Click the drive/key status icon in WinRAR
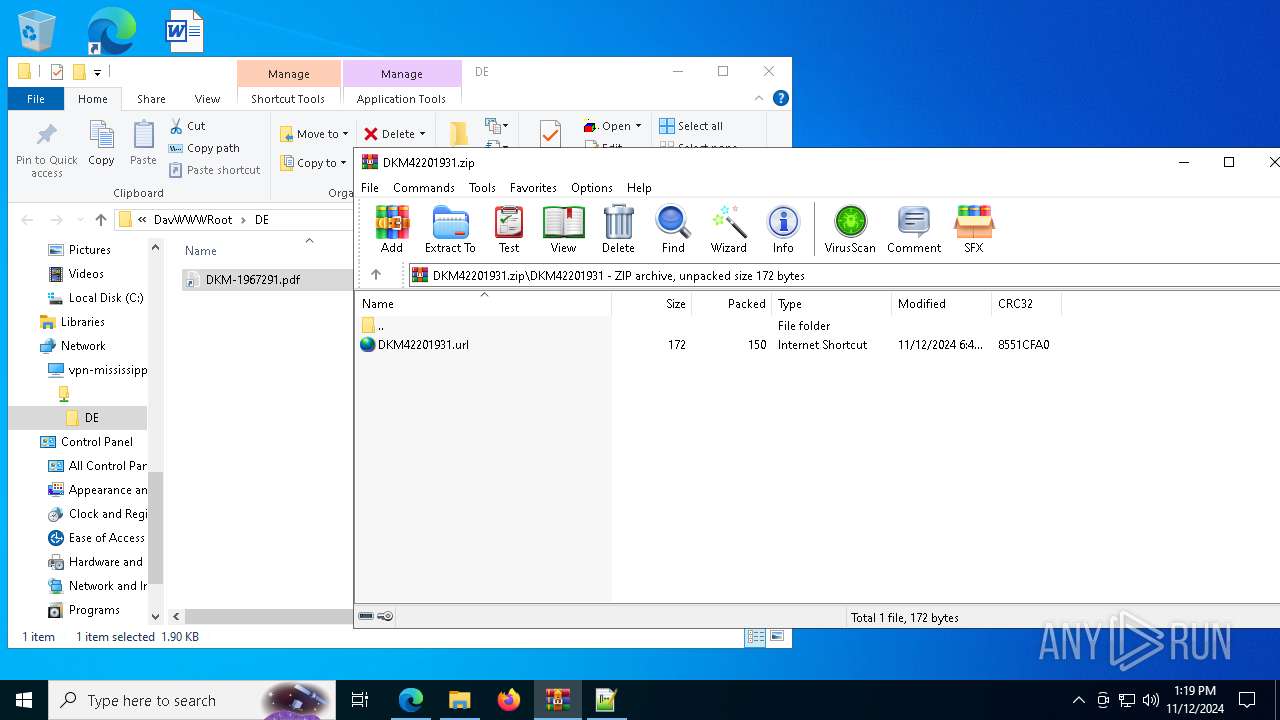 tap(376, 617)
